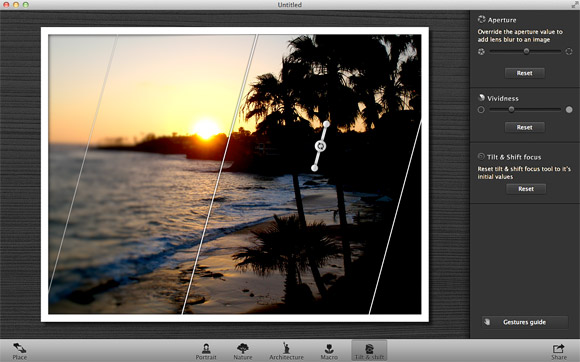Screen dimensions: 580x362
Task: Select the Macro focus mode
Action: pyautogui.click(x=329, y=351)
